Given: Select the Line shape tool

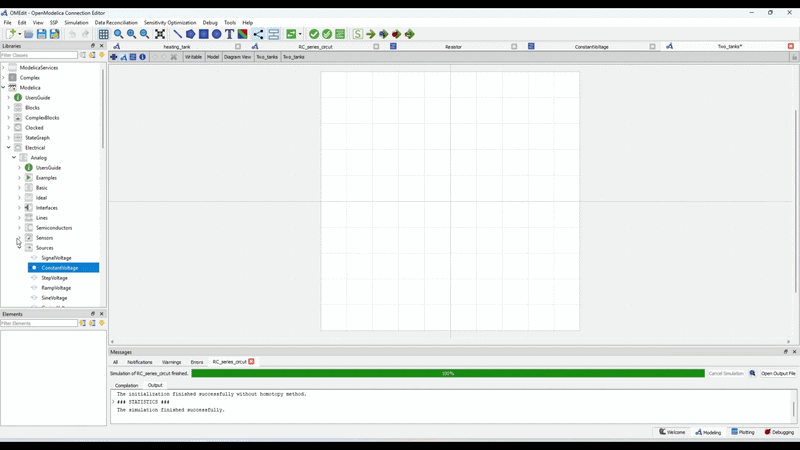Looking at the screenshot, I should click(177, 34).
